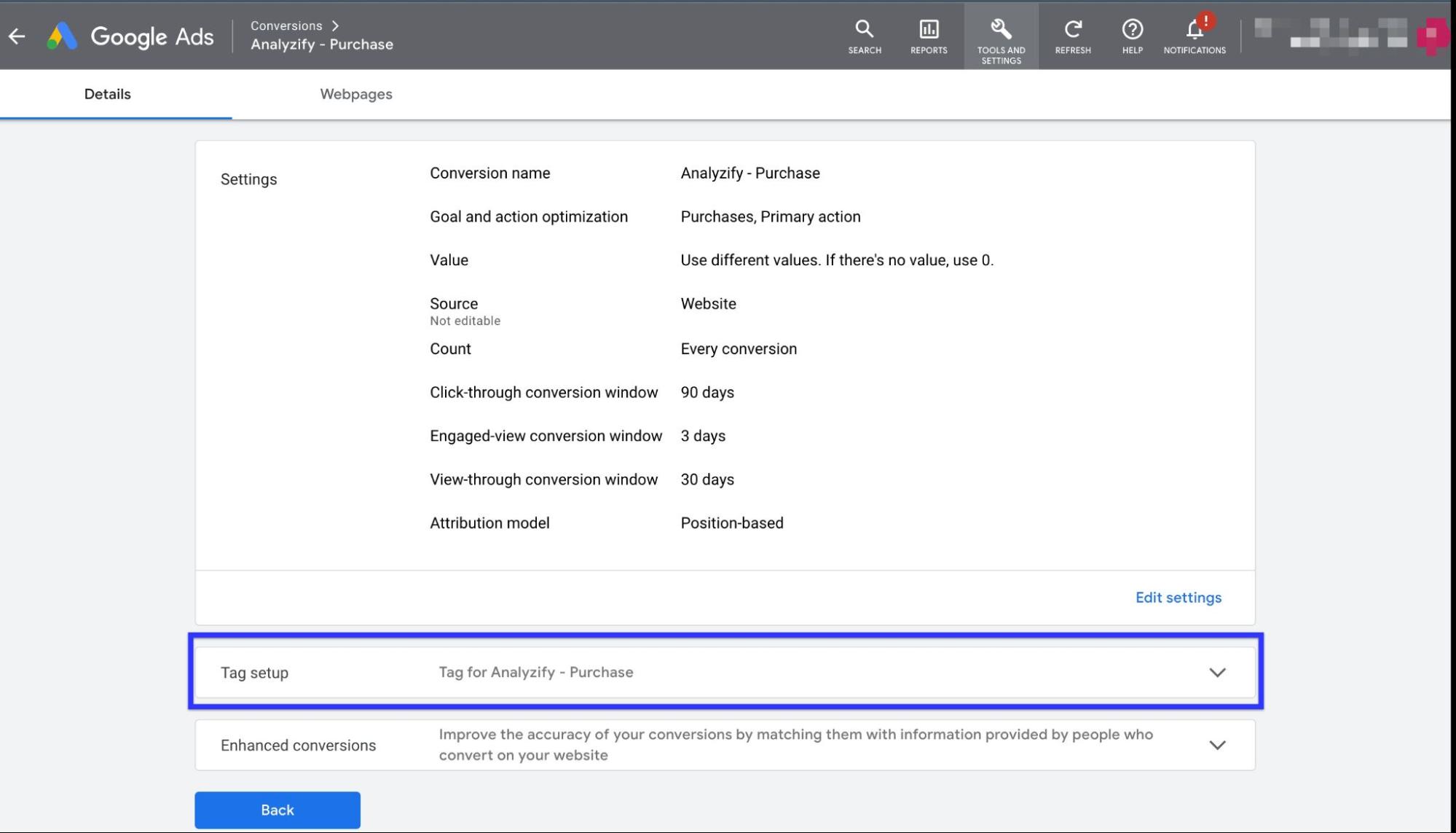The width and height of the screenshot is (1456, 833).
Task: Click the 'Value' label
Action: click(x=449, y=260)
